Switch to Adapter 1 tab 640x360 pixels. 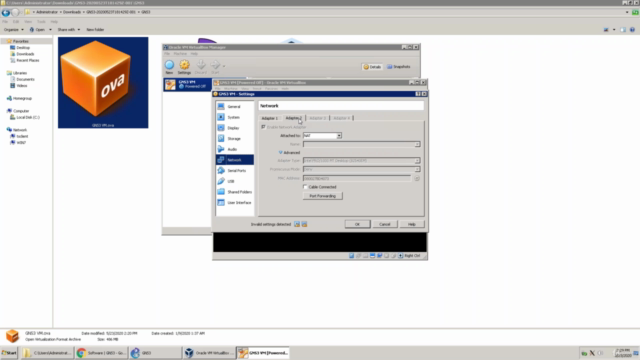(x=269, y=118)
